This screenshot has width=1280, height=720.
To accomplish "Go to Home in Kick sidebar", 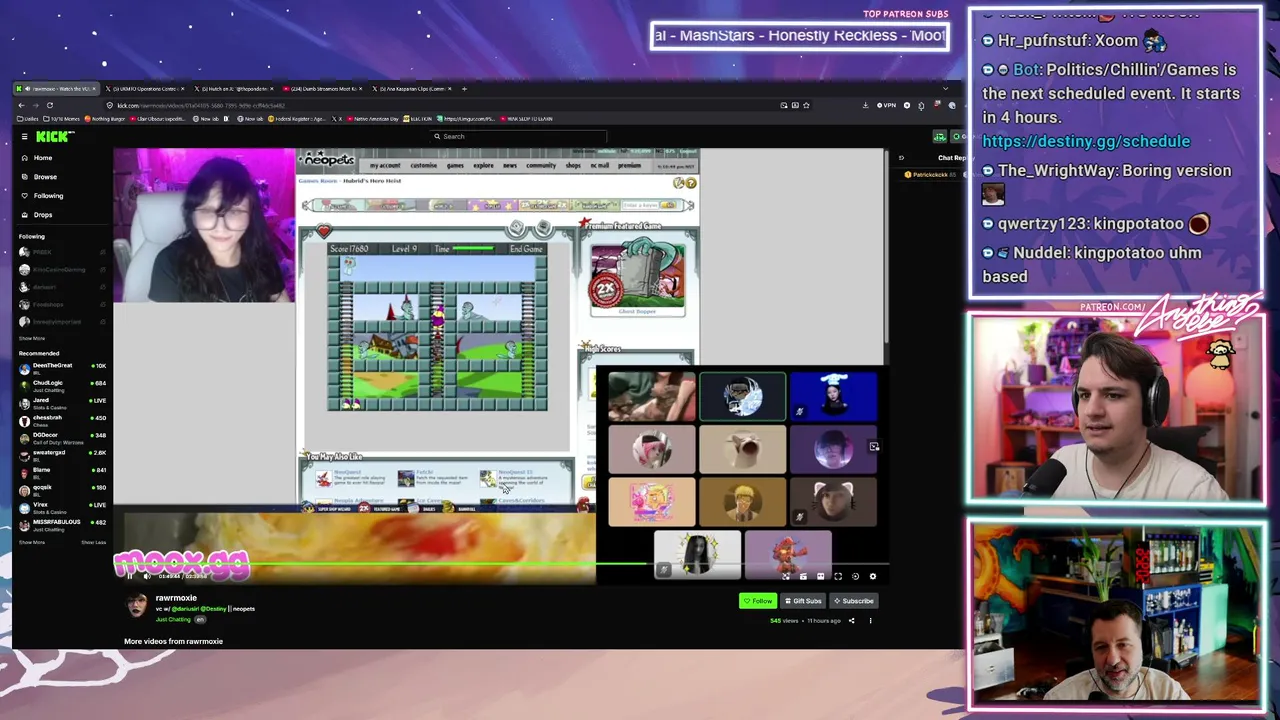I will click(42, 158).
